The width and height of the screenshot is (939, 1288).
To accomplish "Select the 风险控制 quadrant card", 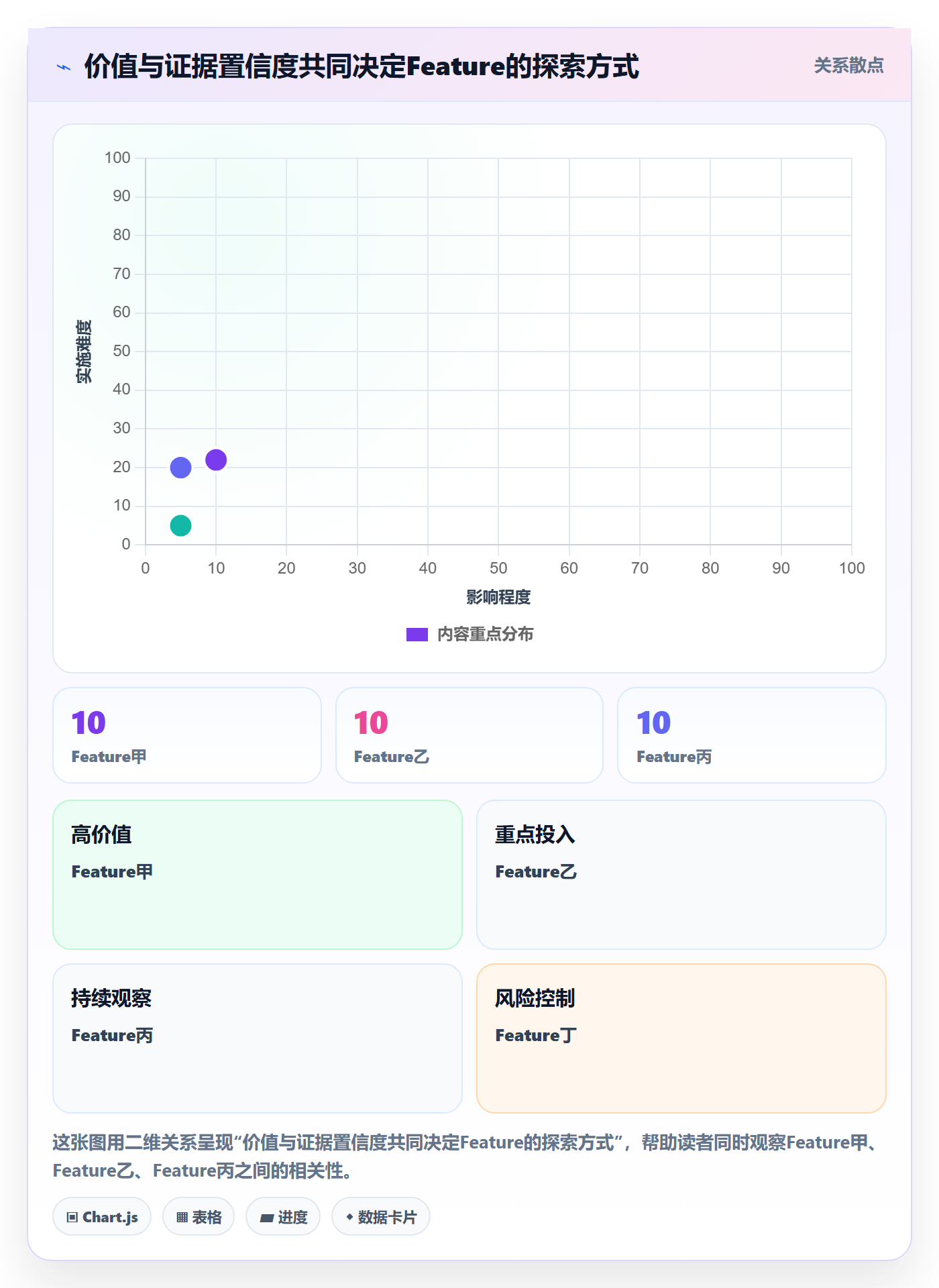I will (x=681, y=1038).
